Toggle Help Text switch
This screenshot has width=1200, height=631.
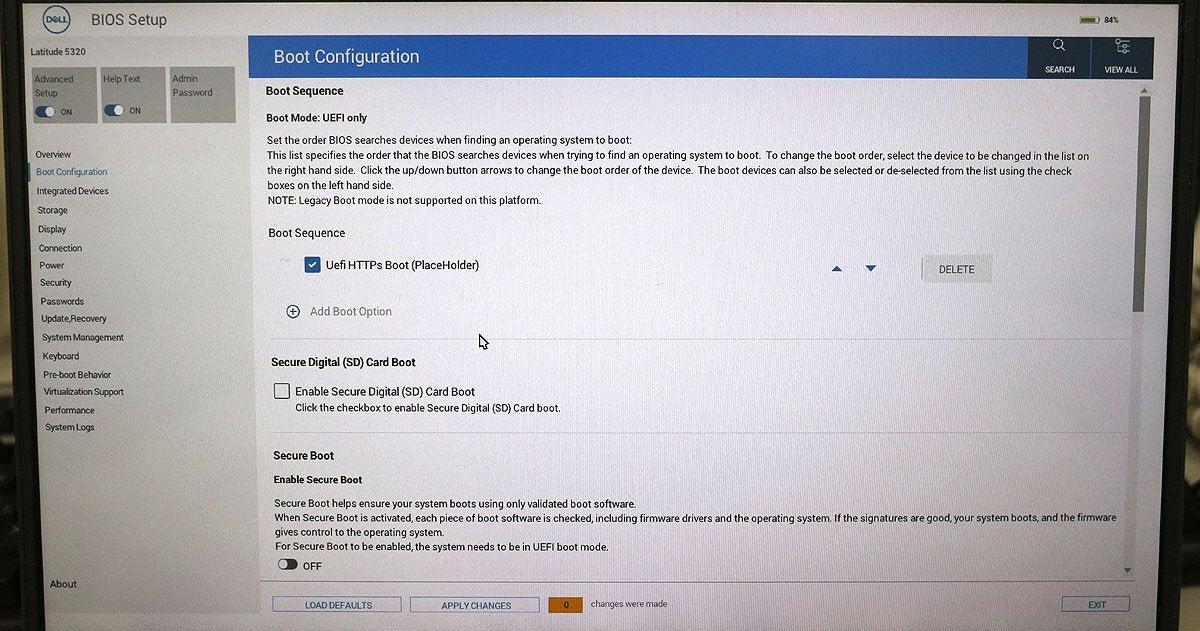click(115, 110)
